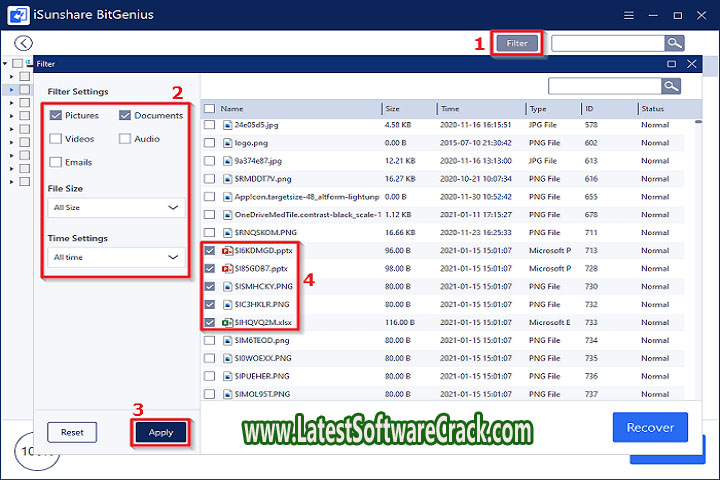Open the Time Settings dropdown
The image size is (720, 480).
click(116, 257)
